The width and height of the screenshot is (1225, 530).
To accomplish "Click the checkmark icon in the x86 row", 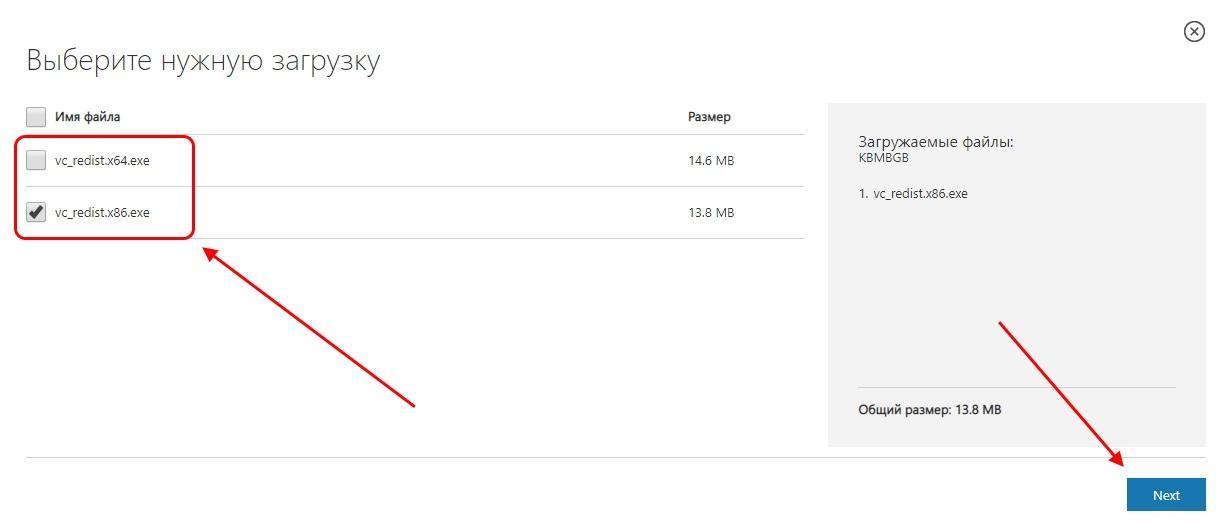I will (36, 212).
